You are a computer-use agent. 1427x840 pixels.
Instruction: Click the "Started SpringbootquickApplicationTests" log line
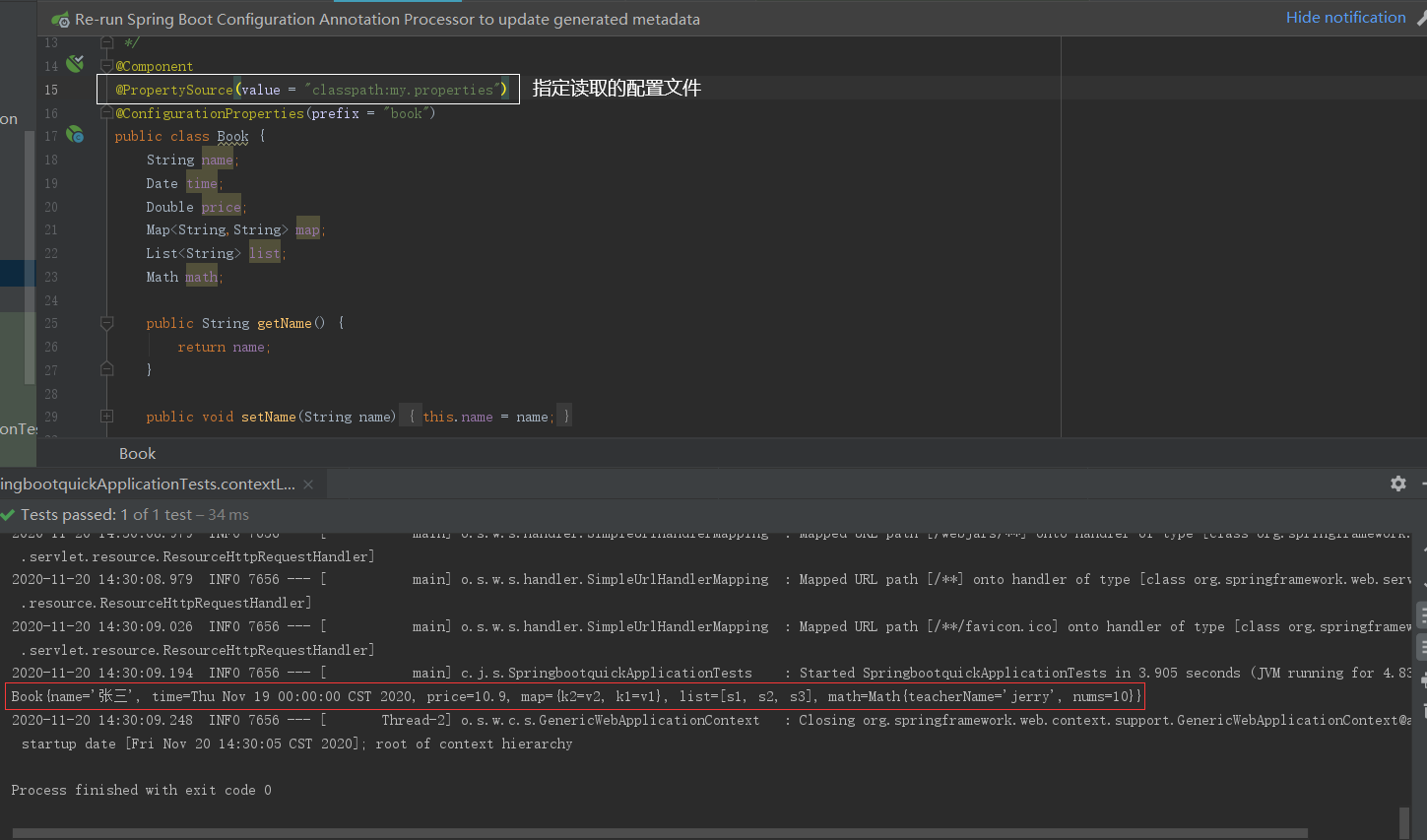click(711, 673)
